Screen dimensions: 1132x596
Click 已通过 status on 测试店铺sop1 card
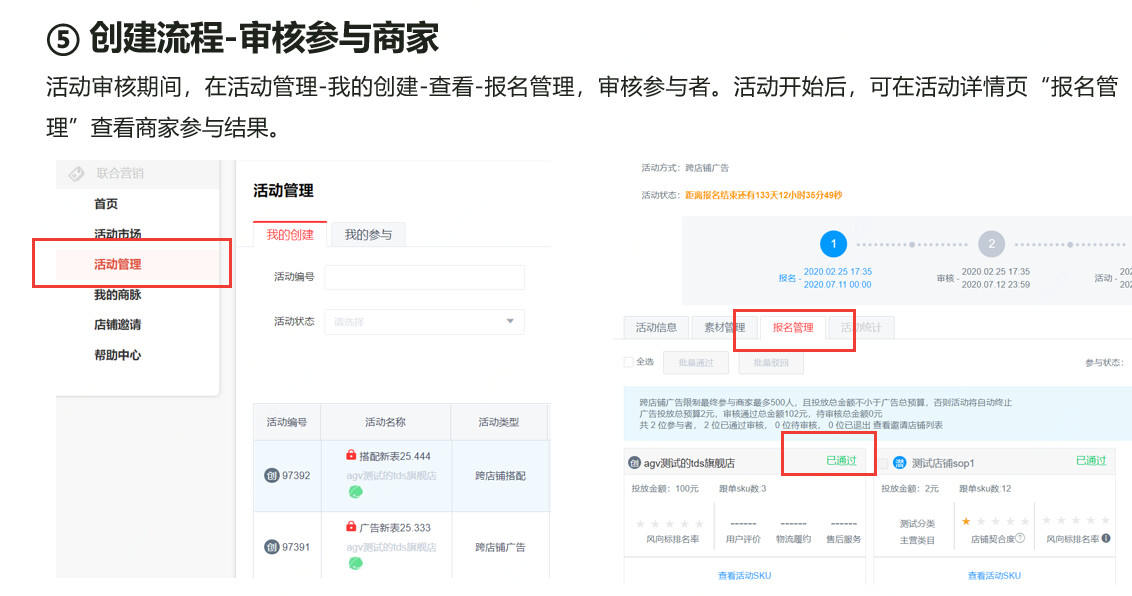pyautogui.click(x=1091, y=460)
